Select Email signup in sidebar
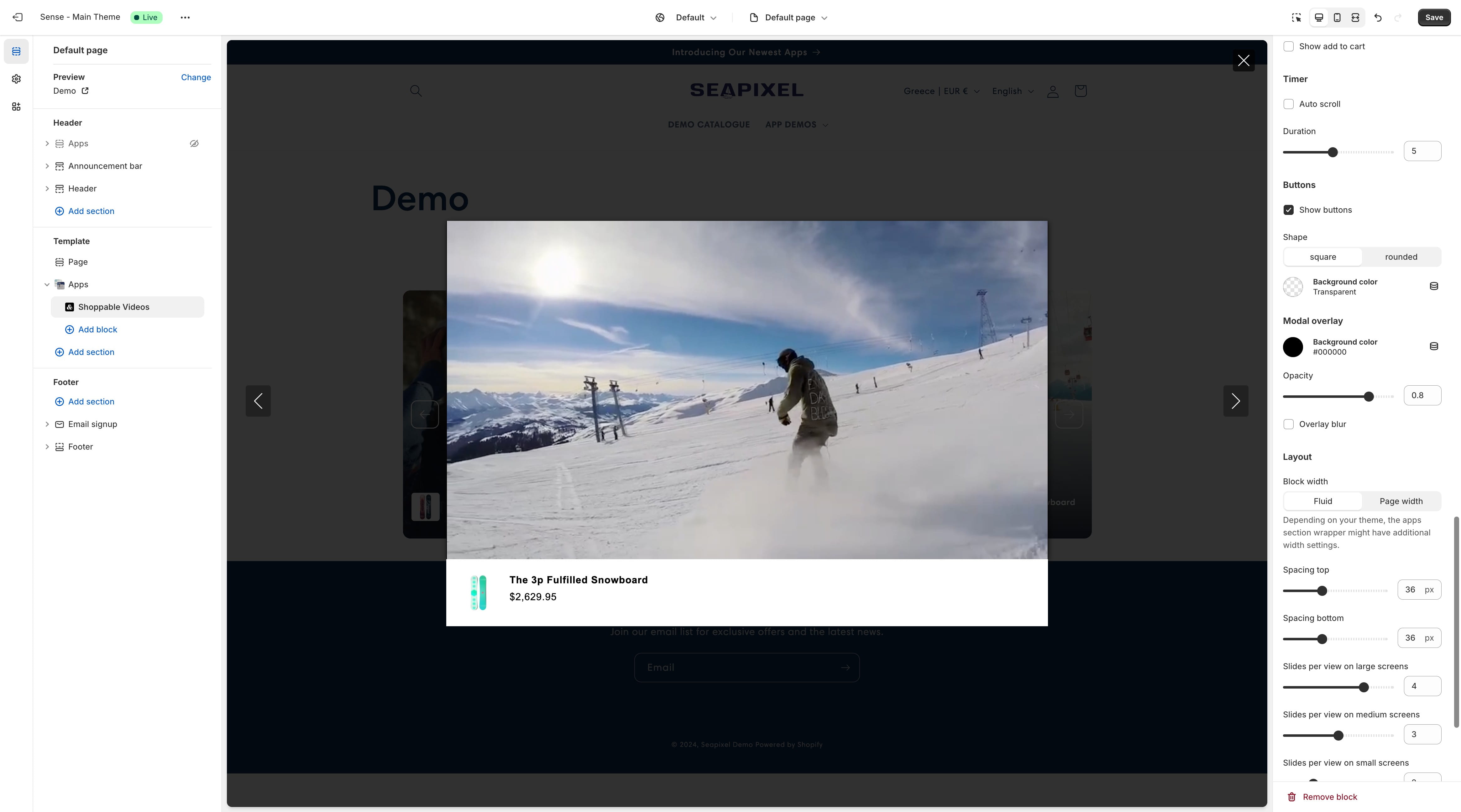Image resolution: width=1461 pixels, height=812 pixels. 92,424
